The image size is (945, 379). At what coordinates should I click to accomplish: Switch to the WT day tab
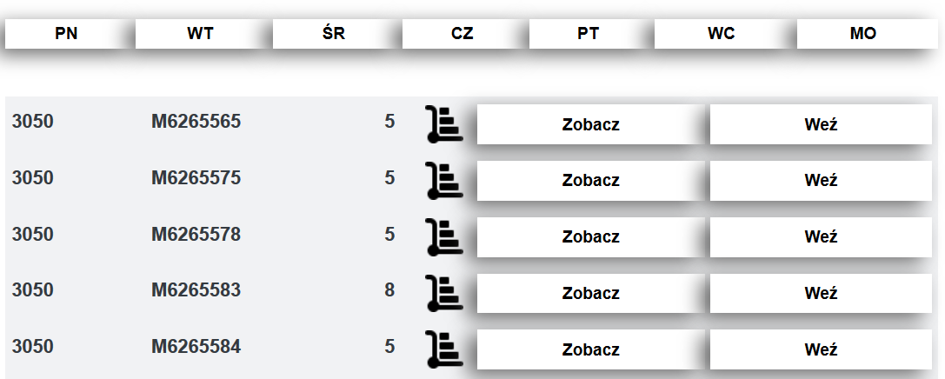coord(199,34)
